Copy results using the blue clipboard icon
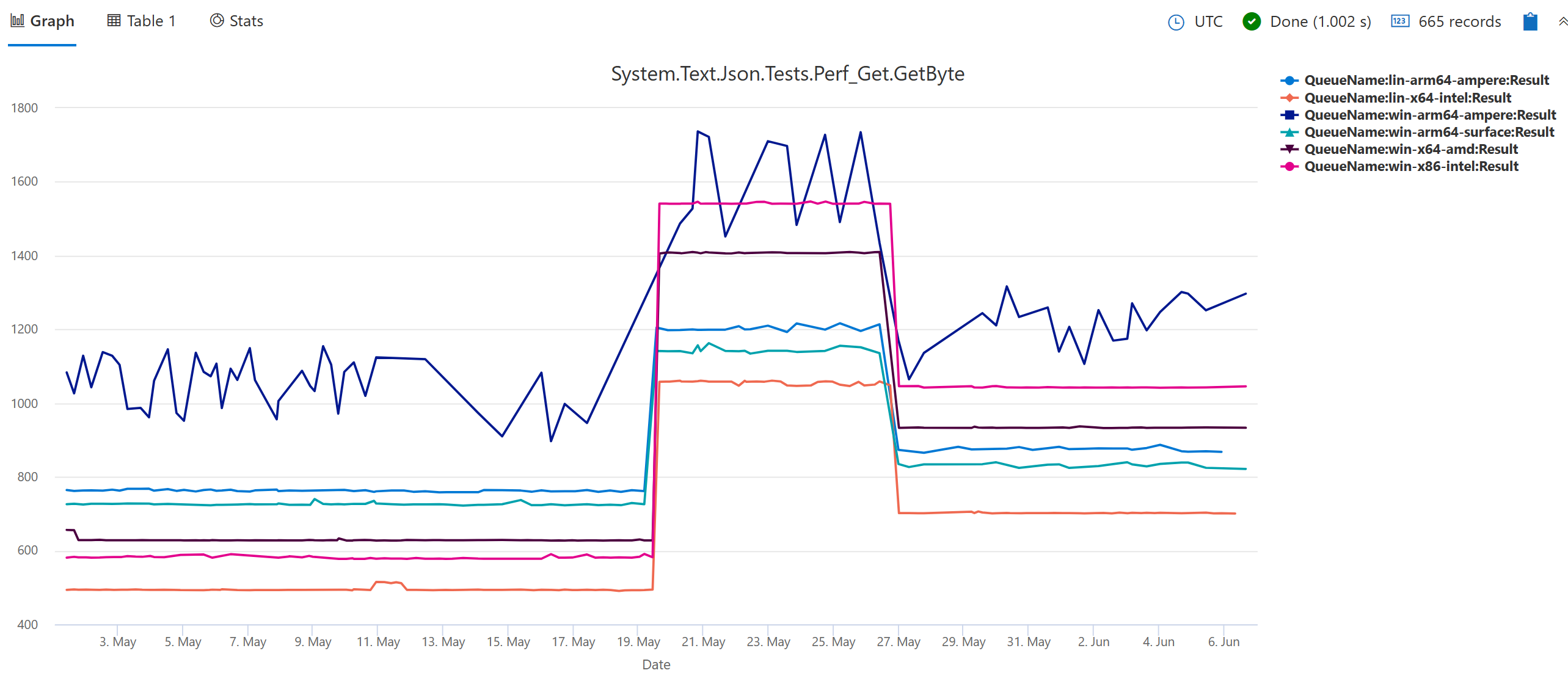The width and height of the screenshot is (1568, 684). pos(1530,21)
